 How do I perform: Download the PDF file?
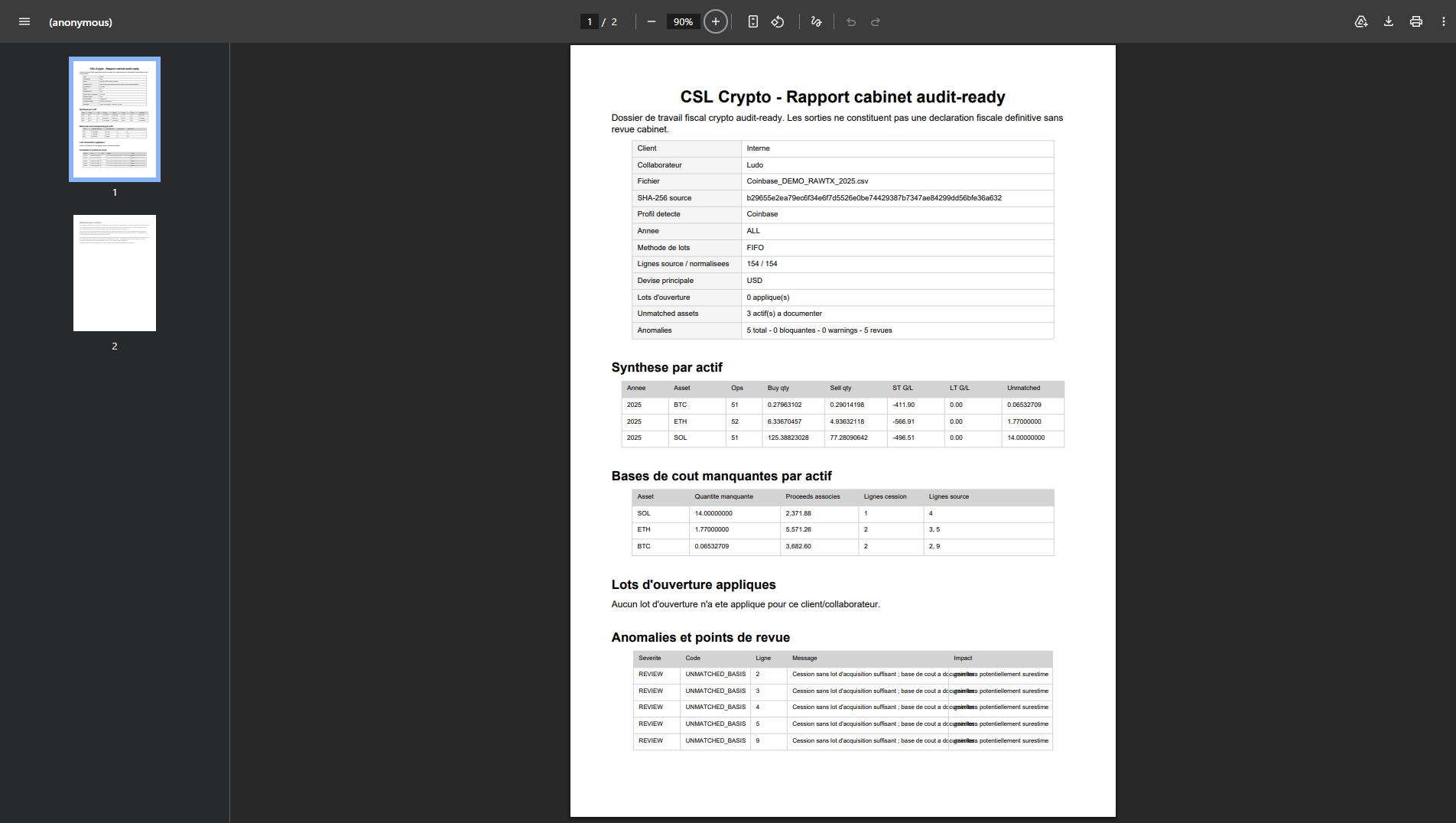[x=1389, y=21]
